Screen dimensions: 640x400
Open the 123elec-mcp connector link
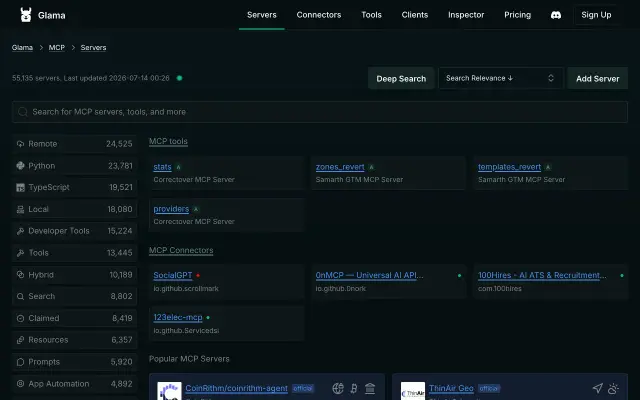[178, 318]
